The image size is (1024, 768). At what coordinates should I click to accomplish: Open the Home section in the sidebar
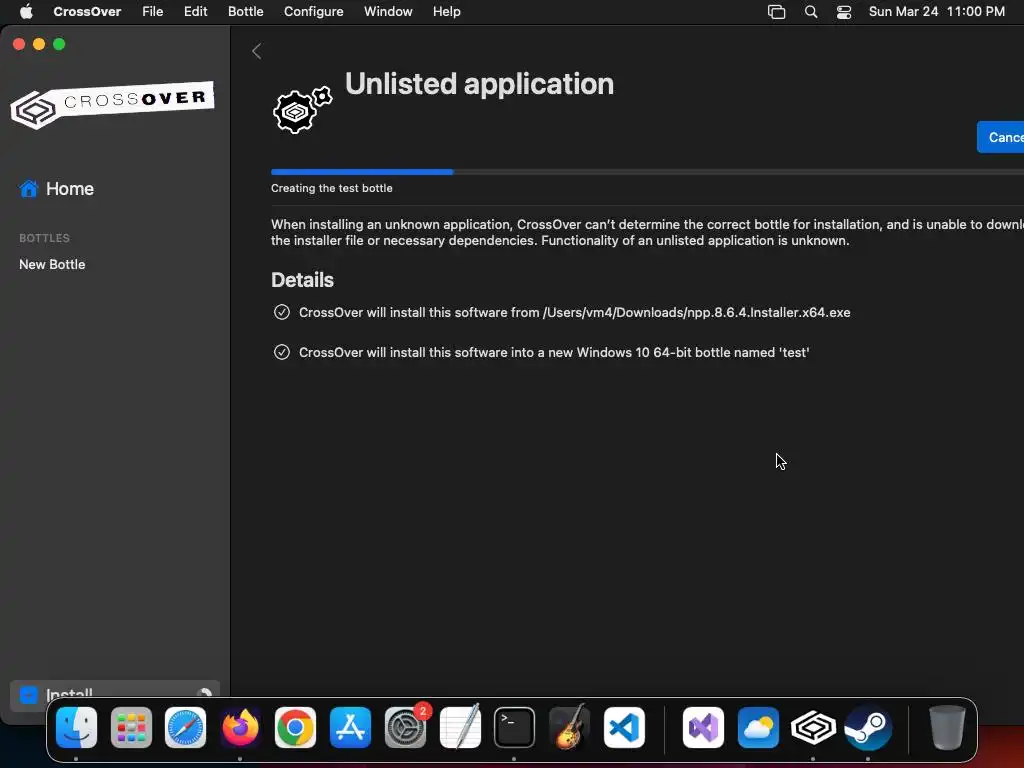(57, 189)
